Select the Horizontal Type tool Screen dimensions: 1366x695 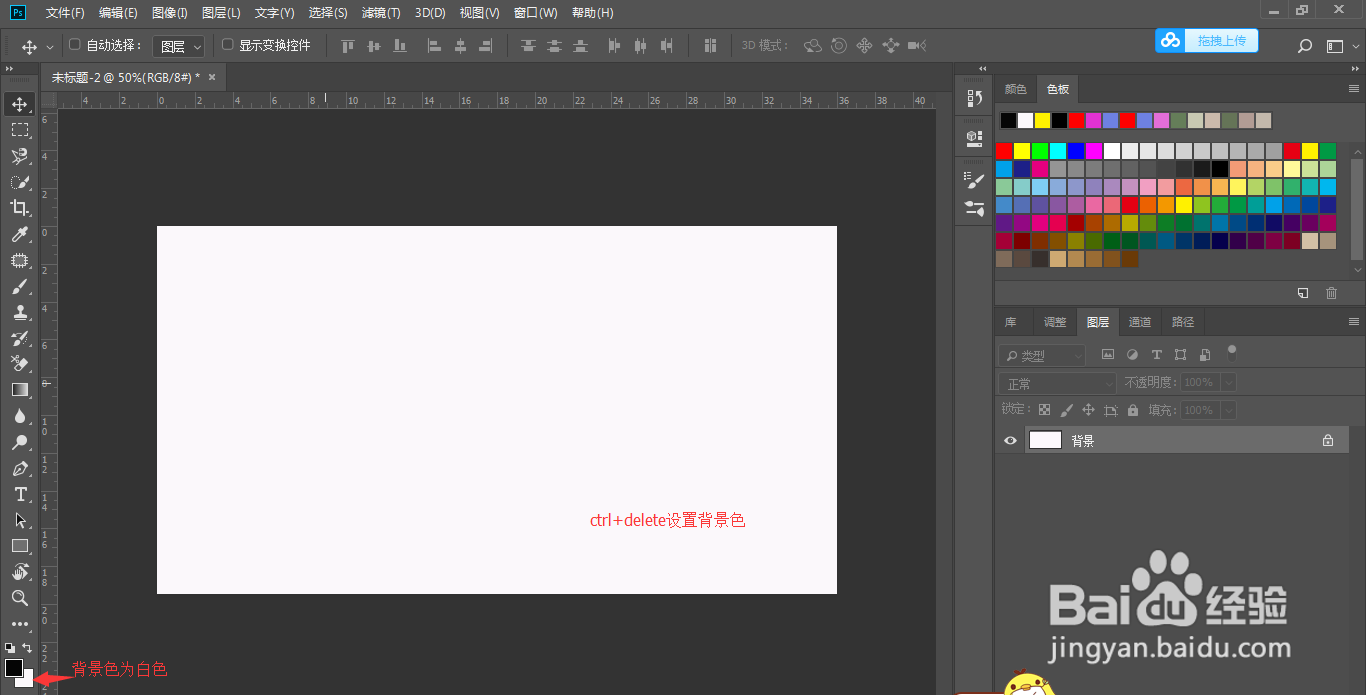20,494
